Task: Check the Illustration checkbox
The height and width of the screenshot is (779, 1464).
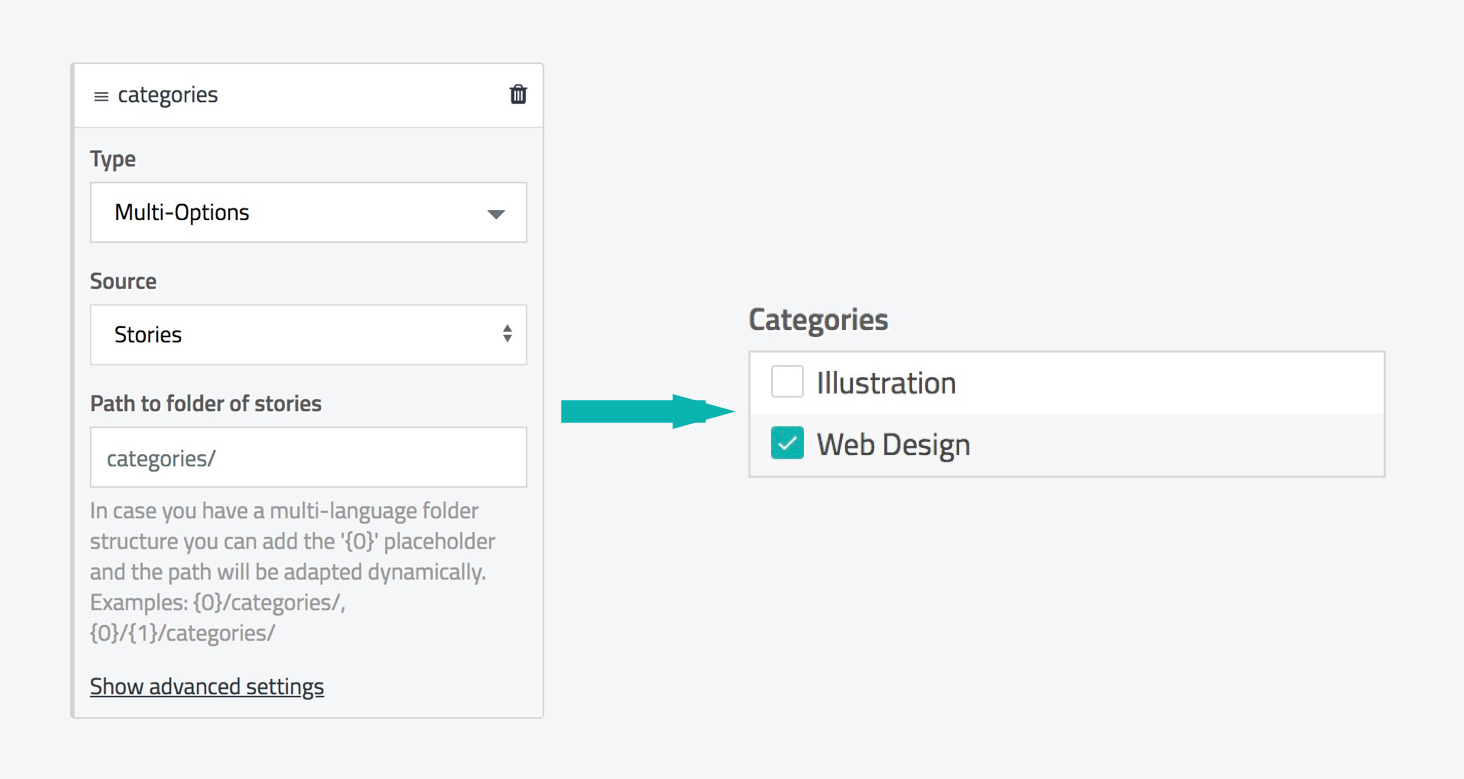Action: click(x=788, y=382)
